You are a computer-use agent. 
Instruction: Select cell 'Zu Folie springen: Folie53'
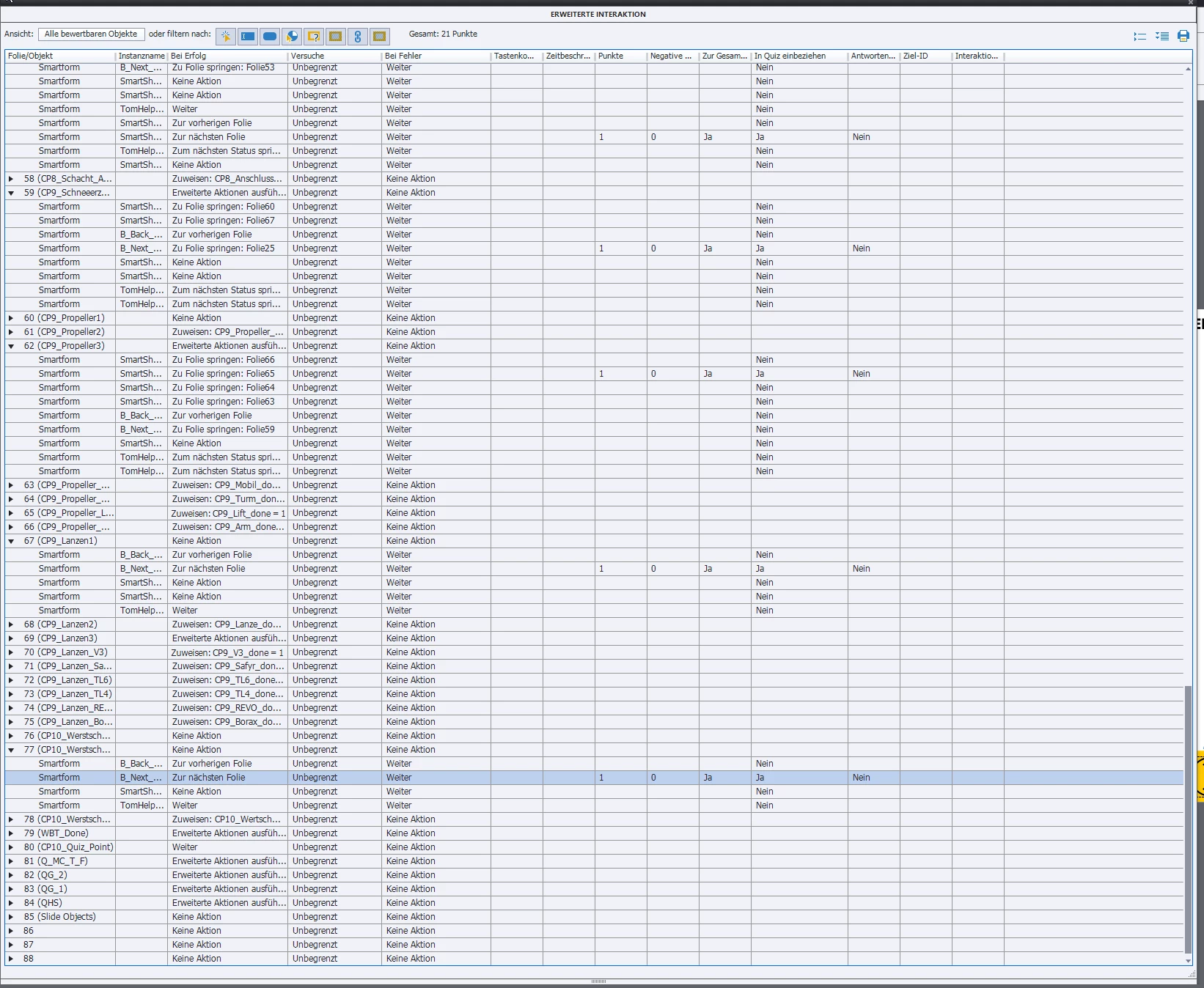click(227, 67)
